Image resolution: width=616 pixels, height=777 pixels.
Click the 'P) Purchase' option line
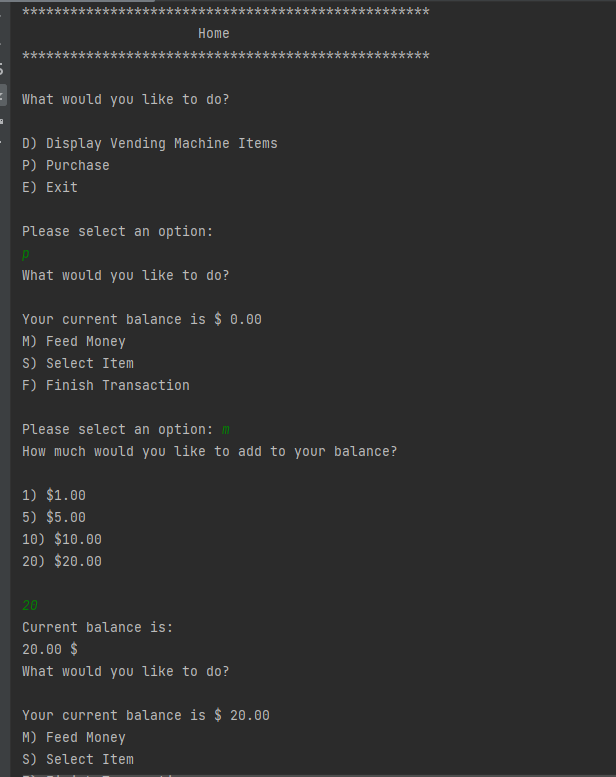tap(66, 165)
